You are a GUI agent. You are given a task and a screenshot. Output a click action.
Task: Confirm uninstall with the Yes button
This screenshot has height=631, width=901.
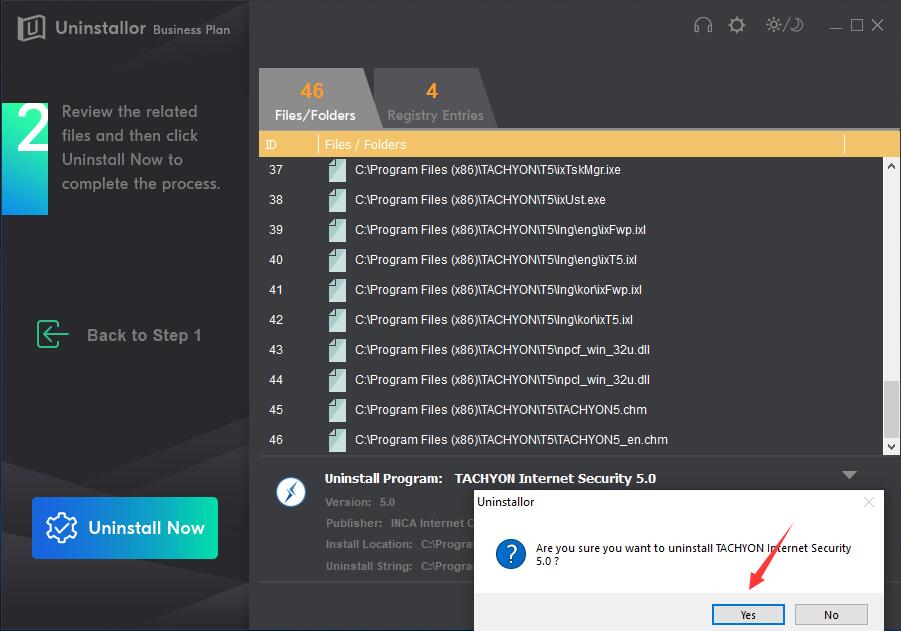tap(748, 614)
